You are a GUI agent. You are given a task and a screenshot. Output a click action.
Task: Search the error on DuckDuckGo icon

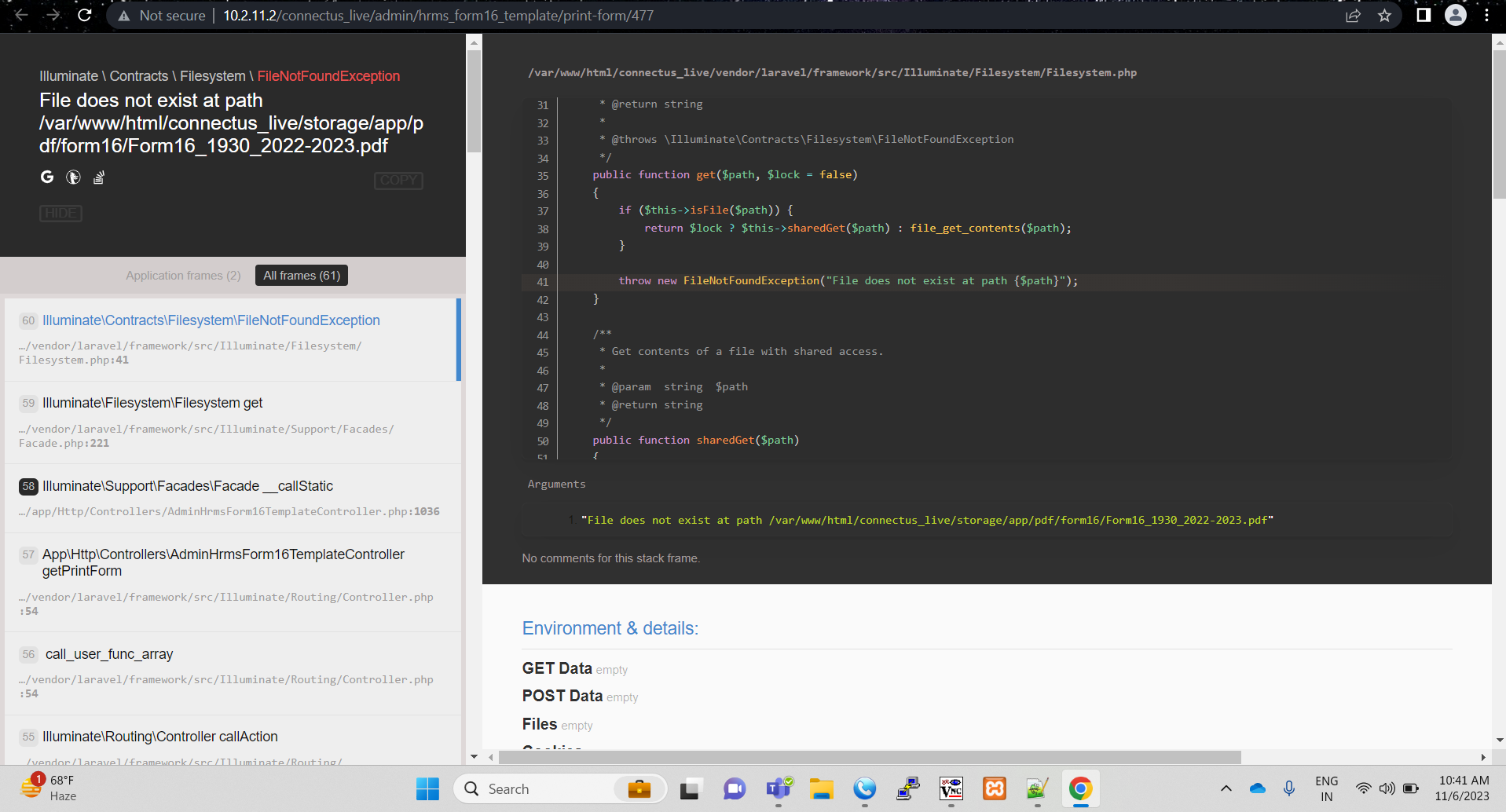pyautogui.click(x=73, y=177)
